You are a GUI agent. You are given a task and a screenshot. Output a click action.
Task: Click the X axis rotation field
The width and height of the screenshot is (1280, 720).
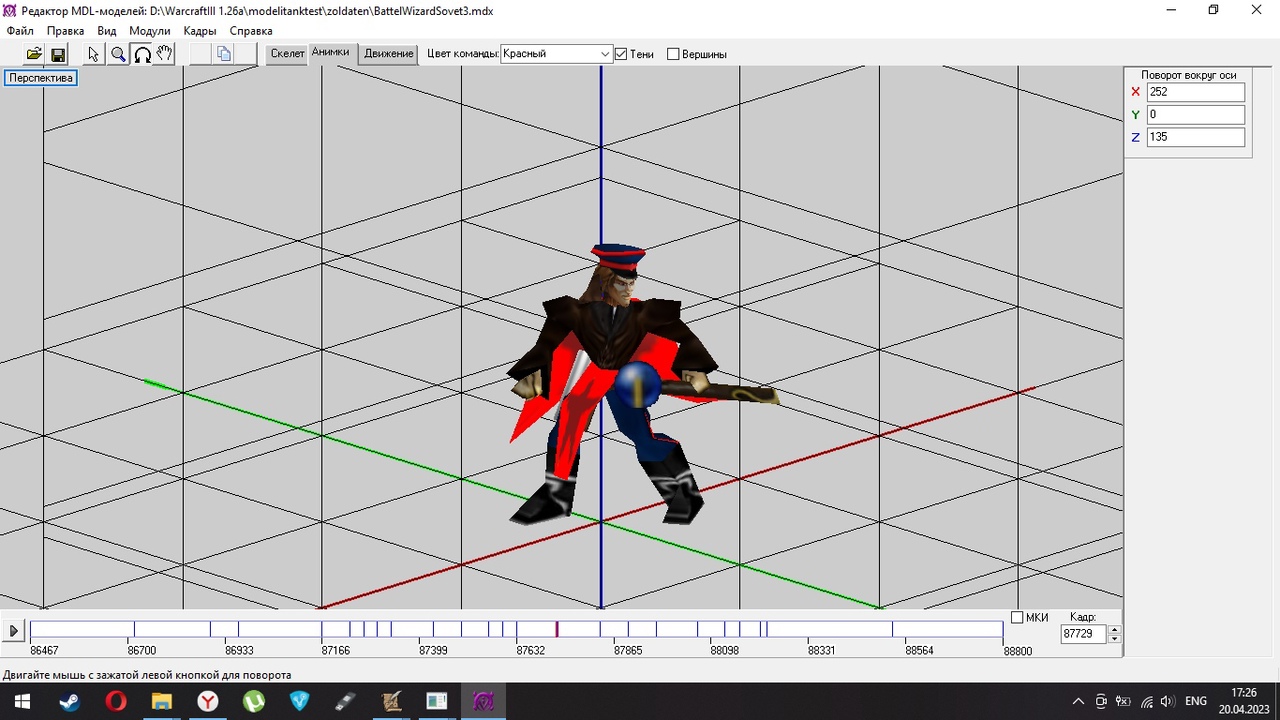coord(1196,92)
